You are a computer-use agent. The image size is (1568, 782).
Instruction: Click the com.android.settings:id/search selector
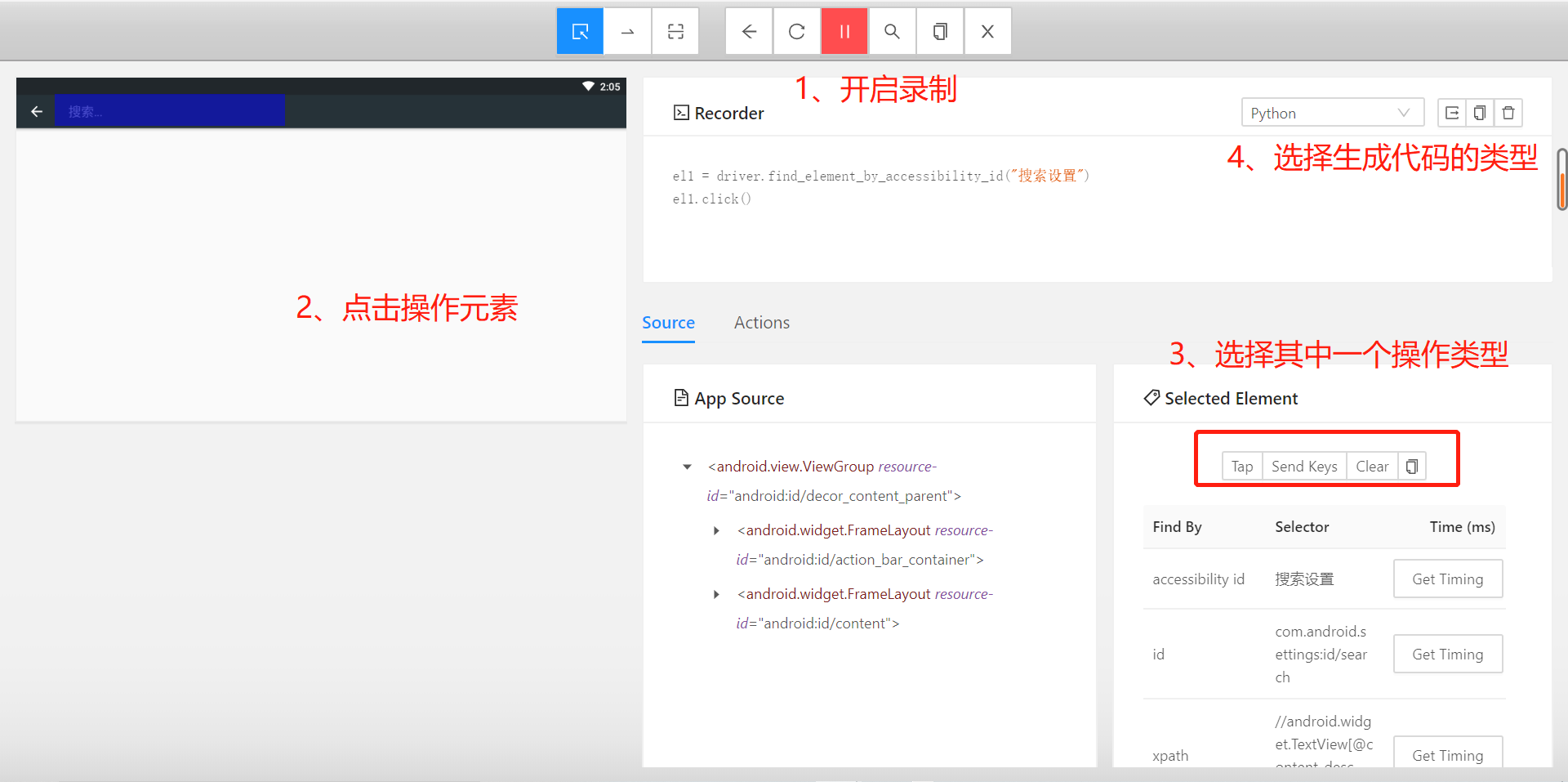coord(1321,654)
